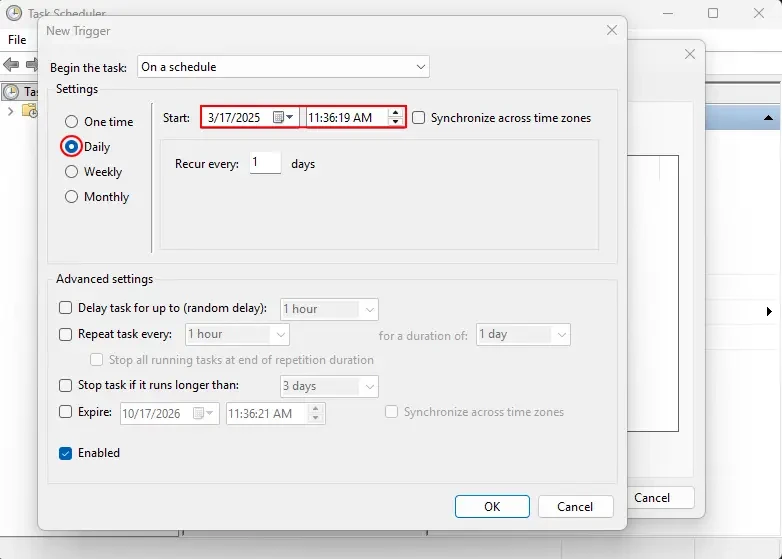The width and height of the screenshot is (782, 559).
Task: Click the back arrow in Task Scheduler toolbar
Action: (x=11, y=65)
